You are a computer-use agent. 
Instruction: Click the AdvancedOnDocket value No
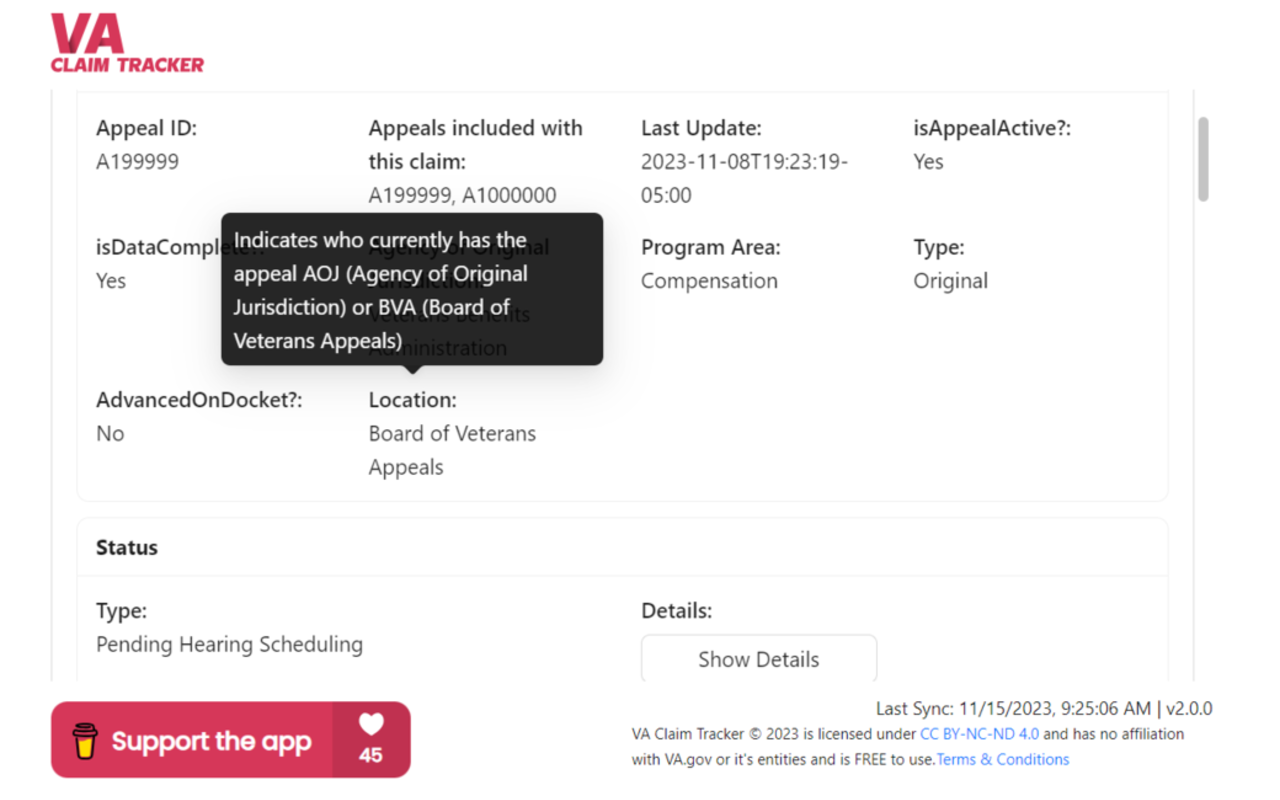110,433
